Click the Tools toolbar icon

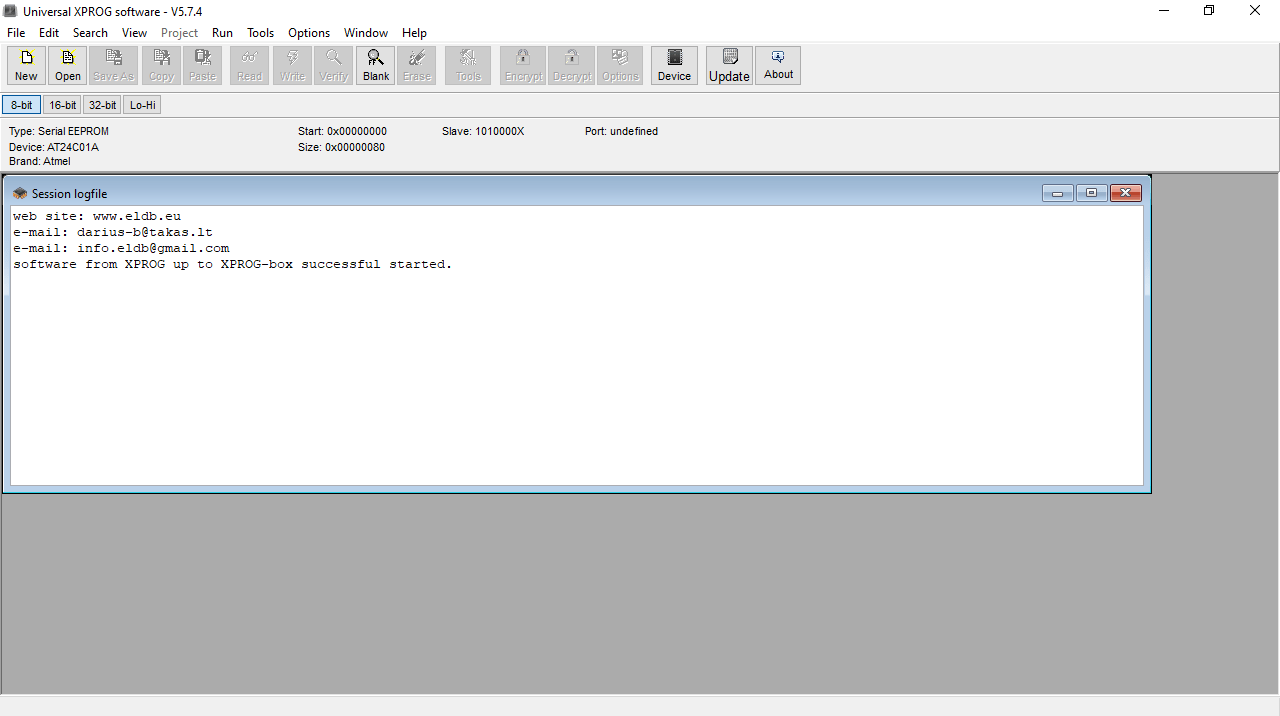pos(468,65)
